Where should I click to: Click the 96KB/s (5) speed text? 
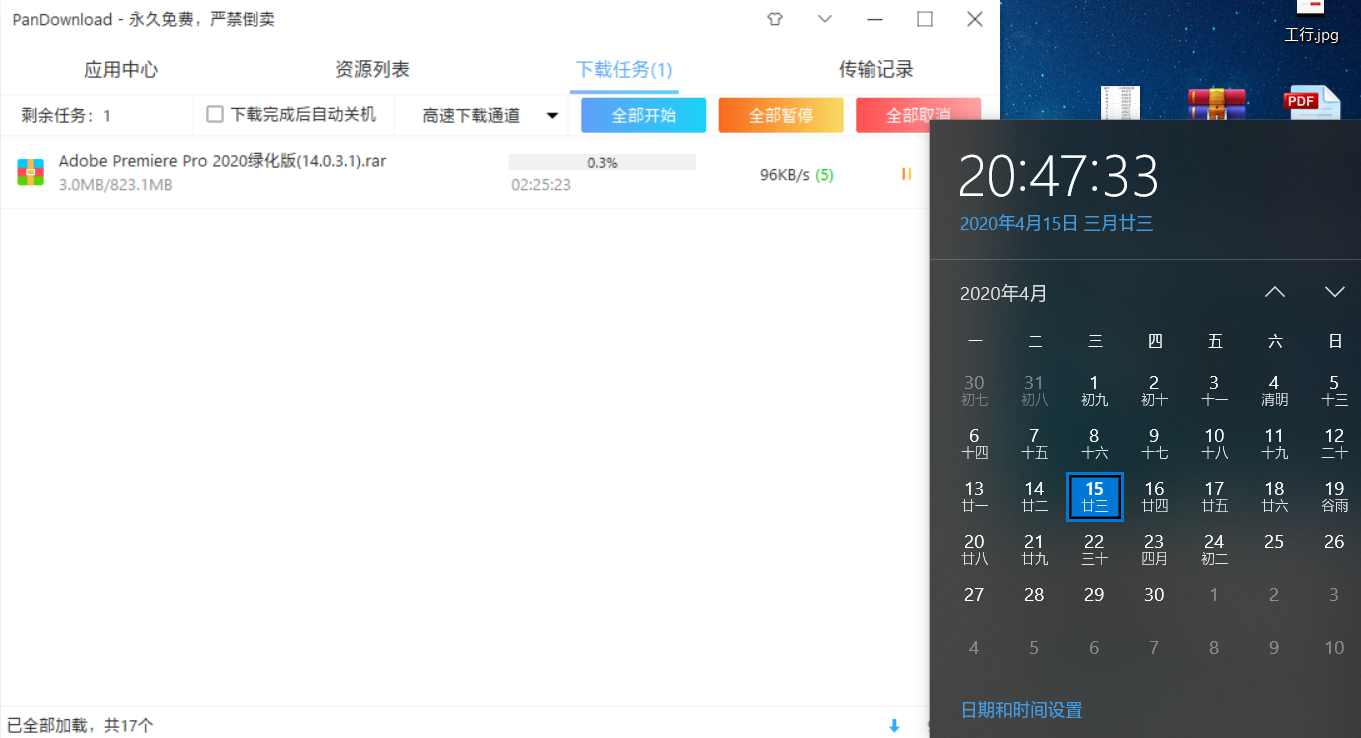(796, 175)
